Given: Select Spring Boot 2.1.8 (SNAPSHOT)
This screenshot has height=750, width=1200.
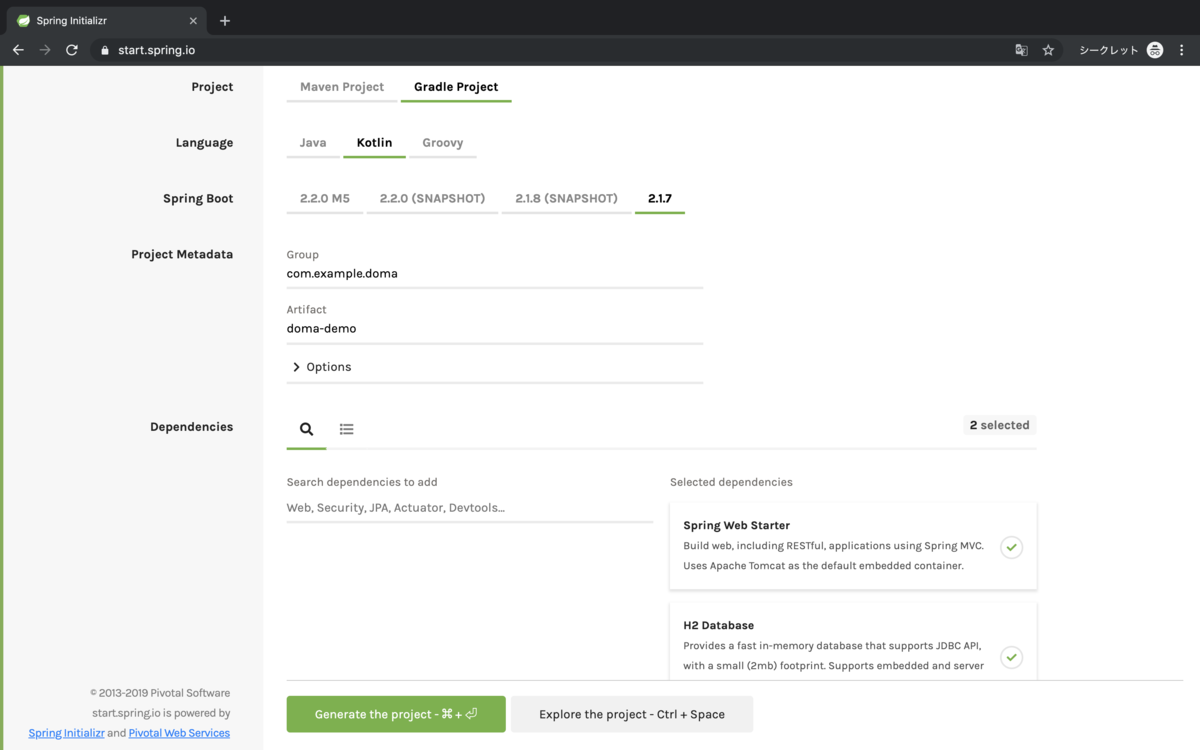Looking at the screenshot, I should (566, 199).
